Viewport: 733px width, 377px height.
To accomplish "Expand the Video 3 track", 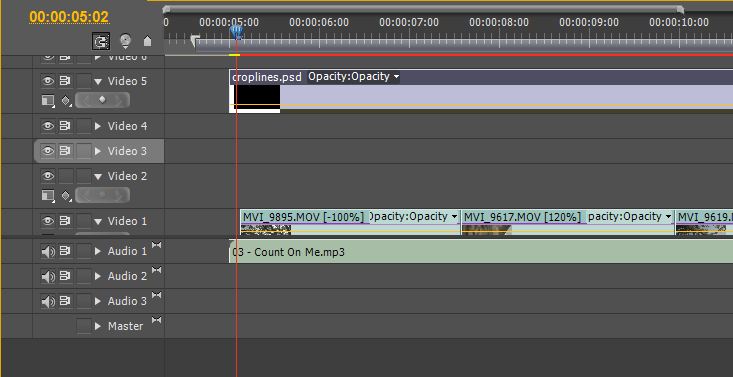I will (x=98, y=151).
